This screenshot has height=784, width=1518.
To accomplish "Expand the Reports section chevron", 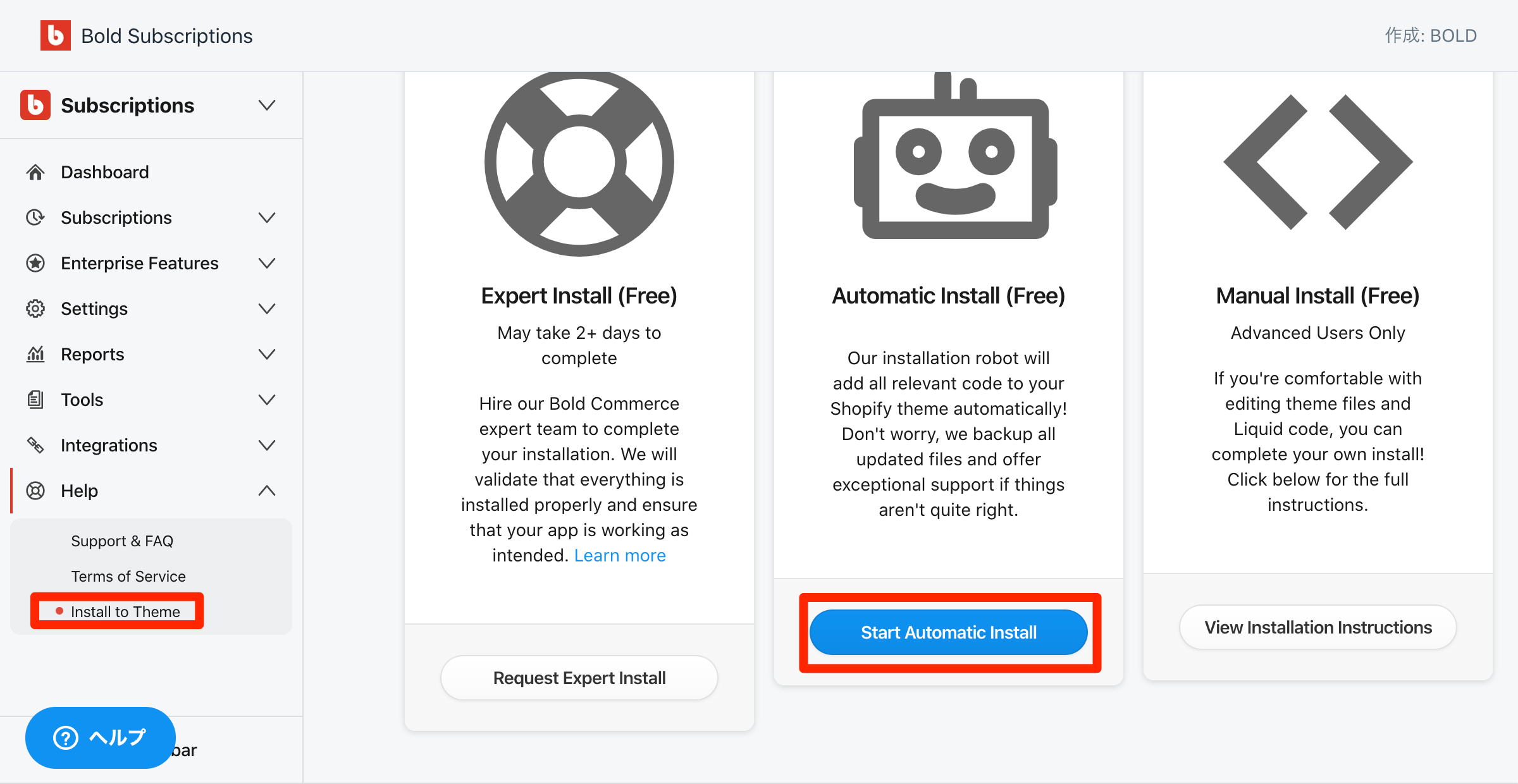I will point(267,354).
